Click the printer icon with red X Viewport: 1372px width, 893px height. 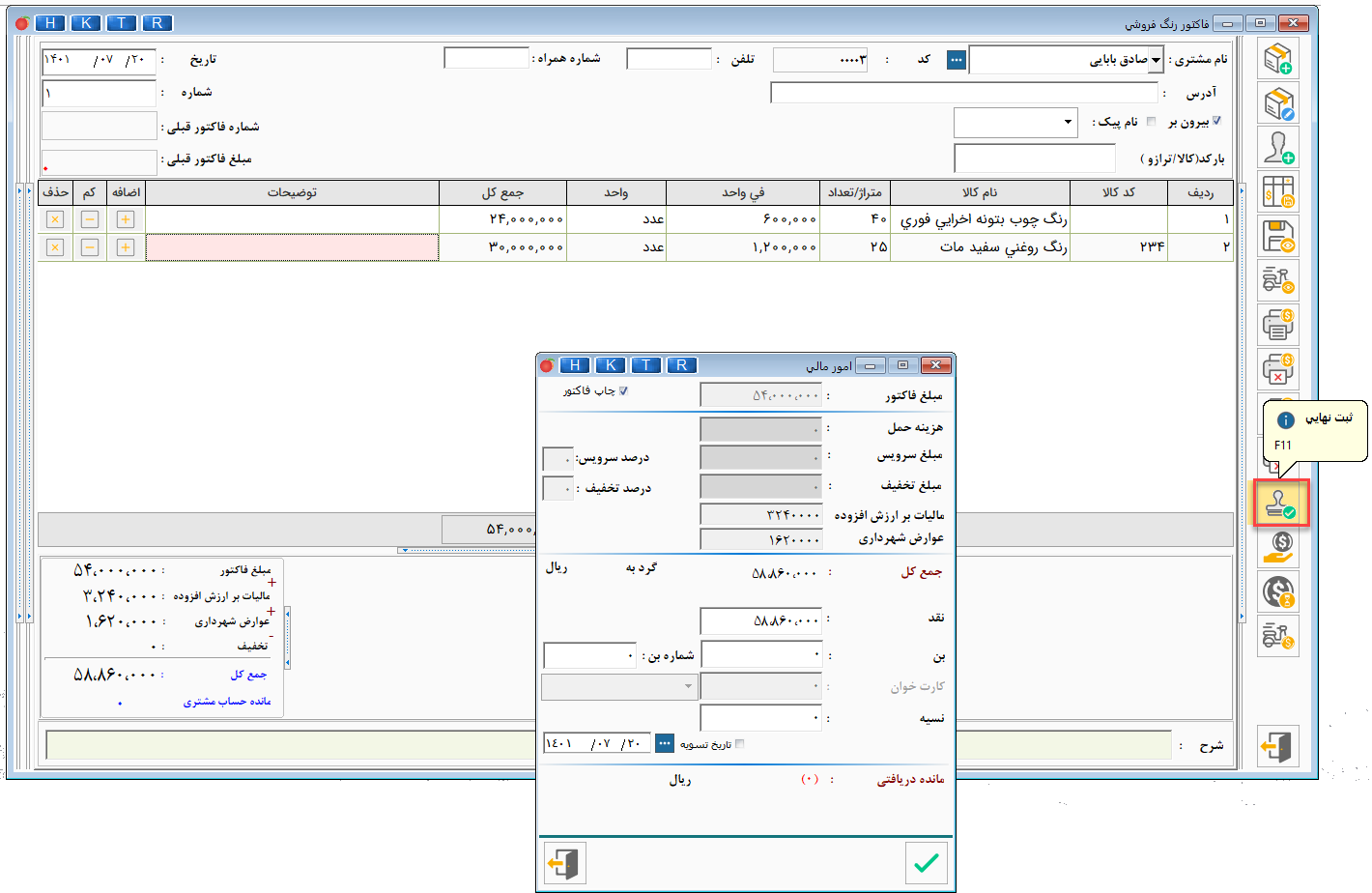(x=1278, y=369)
